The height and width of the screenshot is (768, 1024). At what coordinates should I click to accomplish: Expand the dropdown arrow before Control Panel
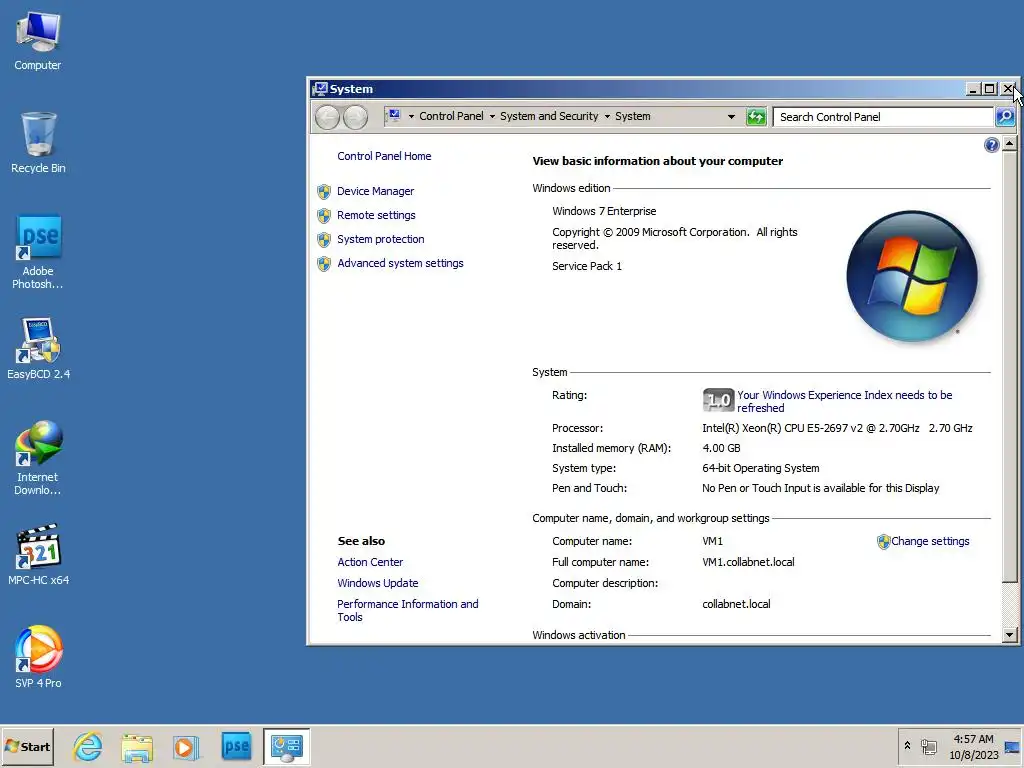411,117
